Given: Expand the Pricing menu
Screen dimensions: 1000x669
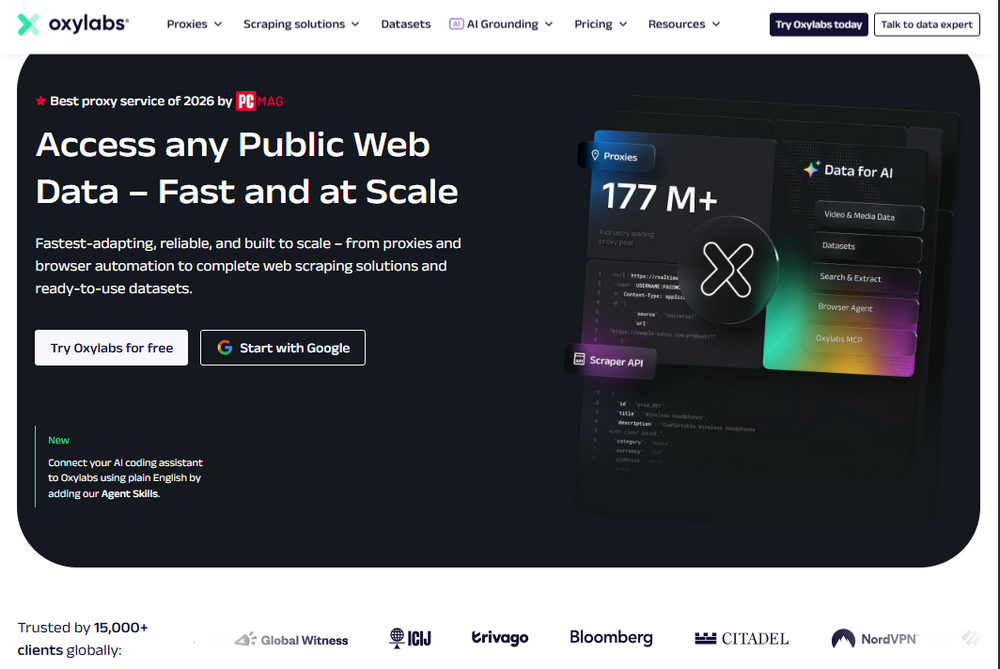Looking at the screenshot, I should coord(600,24).
